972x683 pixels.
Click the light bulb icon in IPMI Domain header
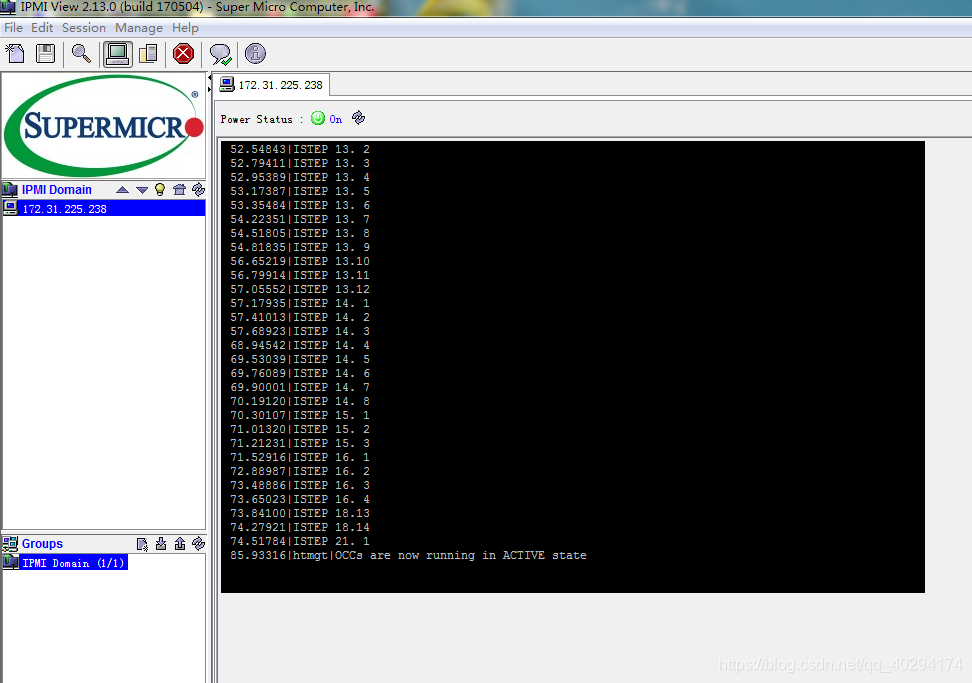coord(160,190)
